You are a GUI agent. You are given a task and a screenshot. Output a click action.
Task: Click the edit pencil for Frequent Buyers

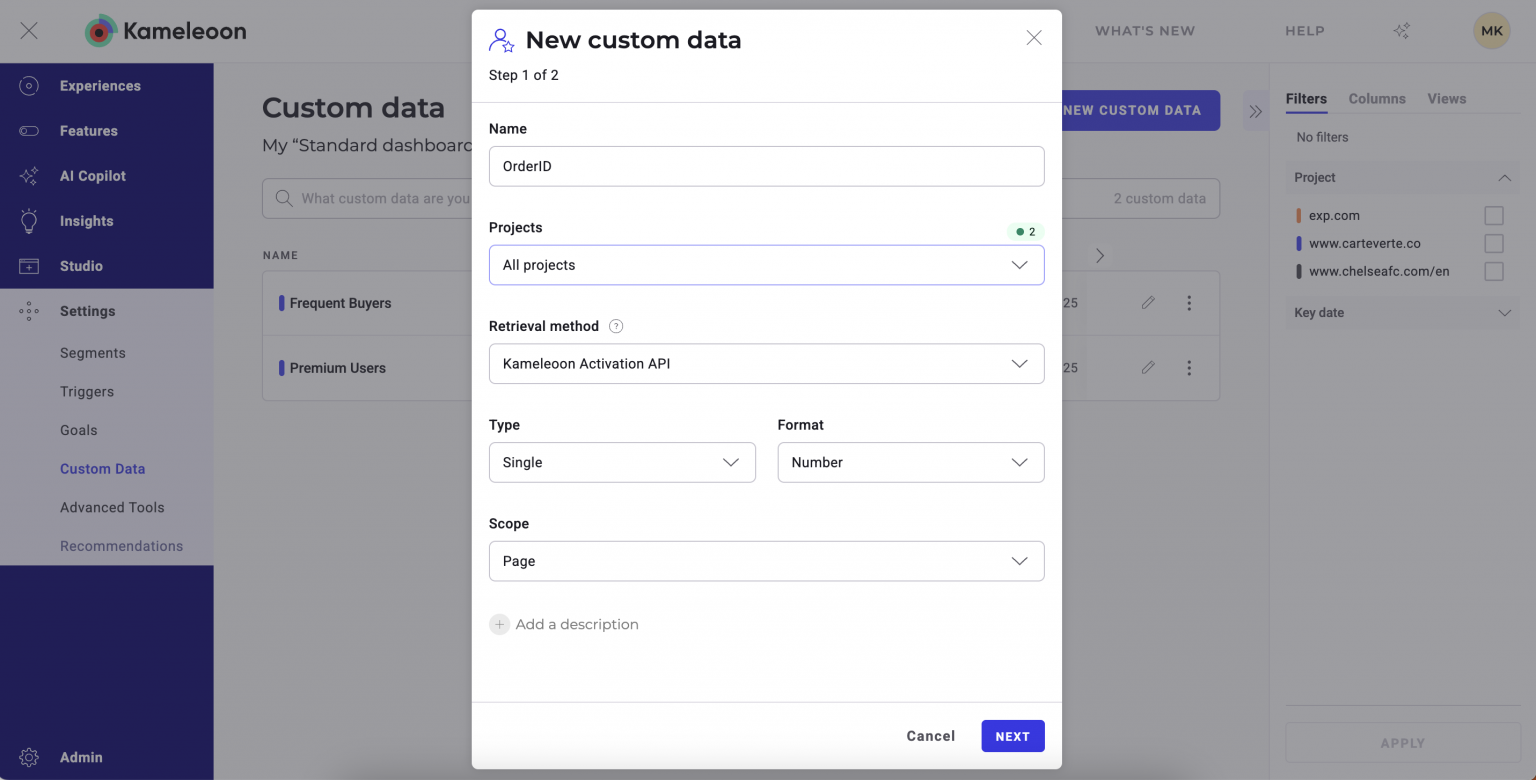pyautogui.click(x=1148, y=303)
